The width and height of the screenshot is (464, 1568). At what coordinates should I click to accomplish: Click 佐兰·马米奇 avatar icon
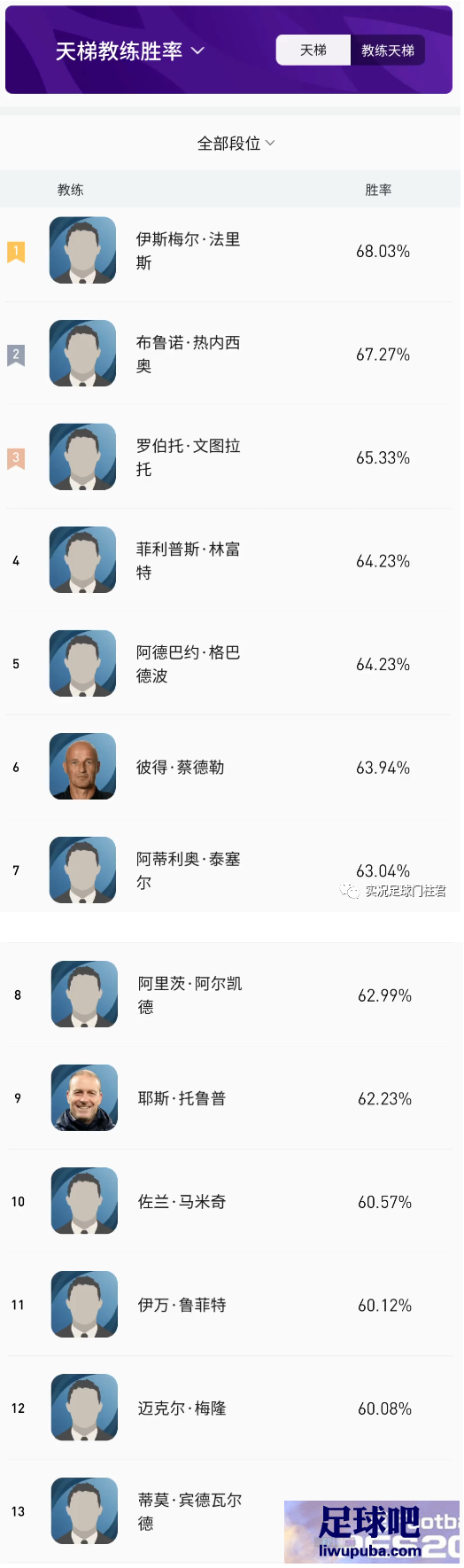[84, 1201]
